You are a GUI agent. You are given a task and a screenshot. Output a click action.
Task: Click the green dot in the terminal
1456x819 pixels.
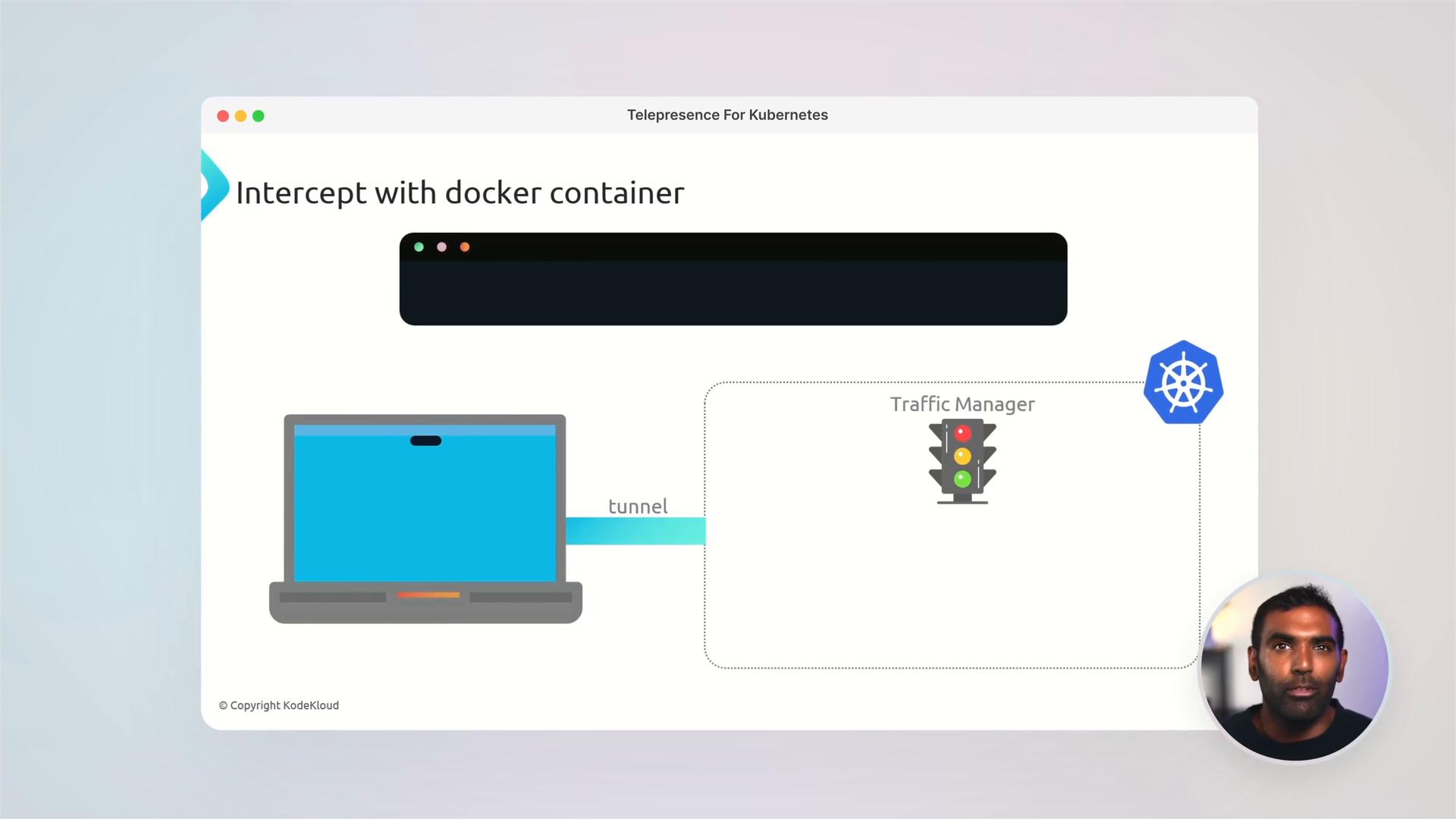tap(419, 247)
